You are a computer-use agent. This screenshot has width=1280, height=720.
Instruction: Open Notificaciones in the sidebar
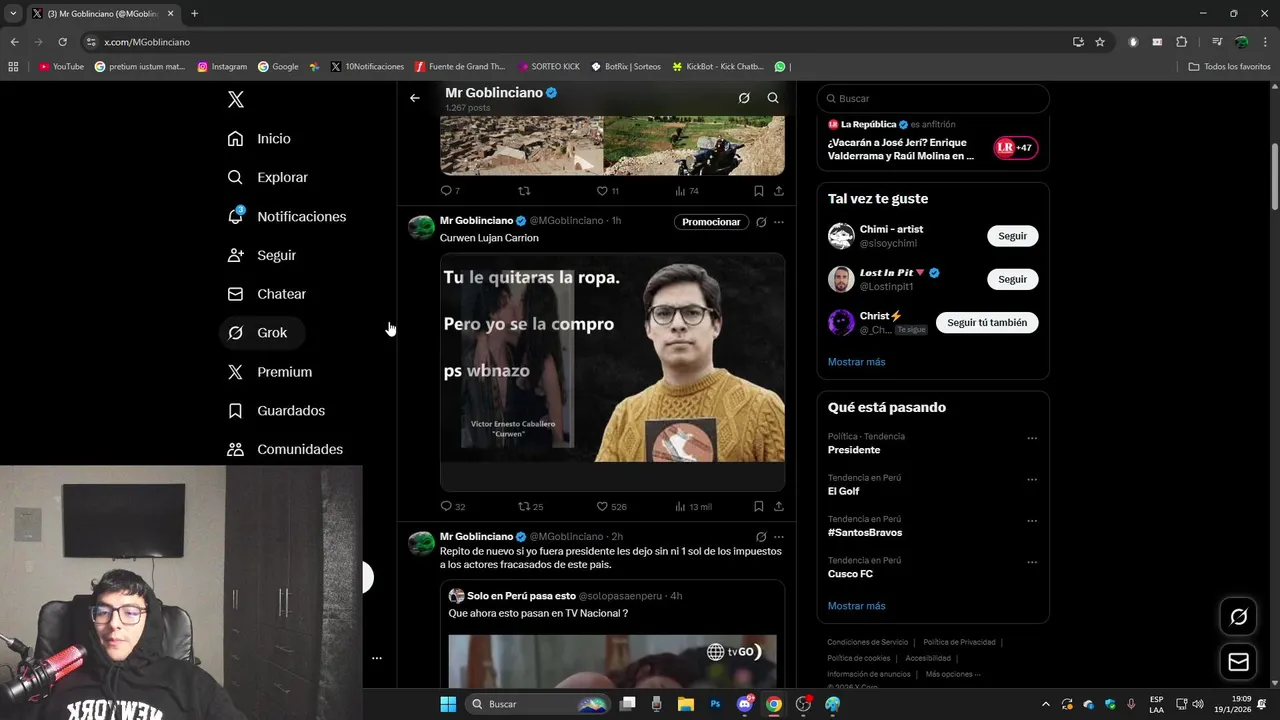tap(287, 216)
